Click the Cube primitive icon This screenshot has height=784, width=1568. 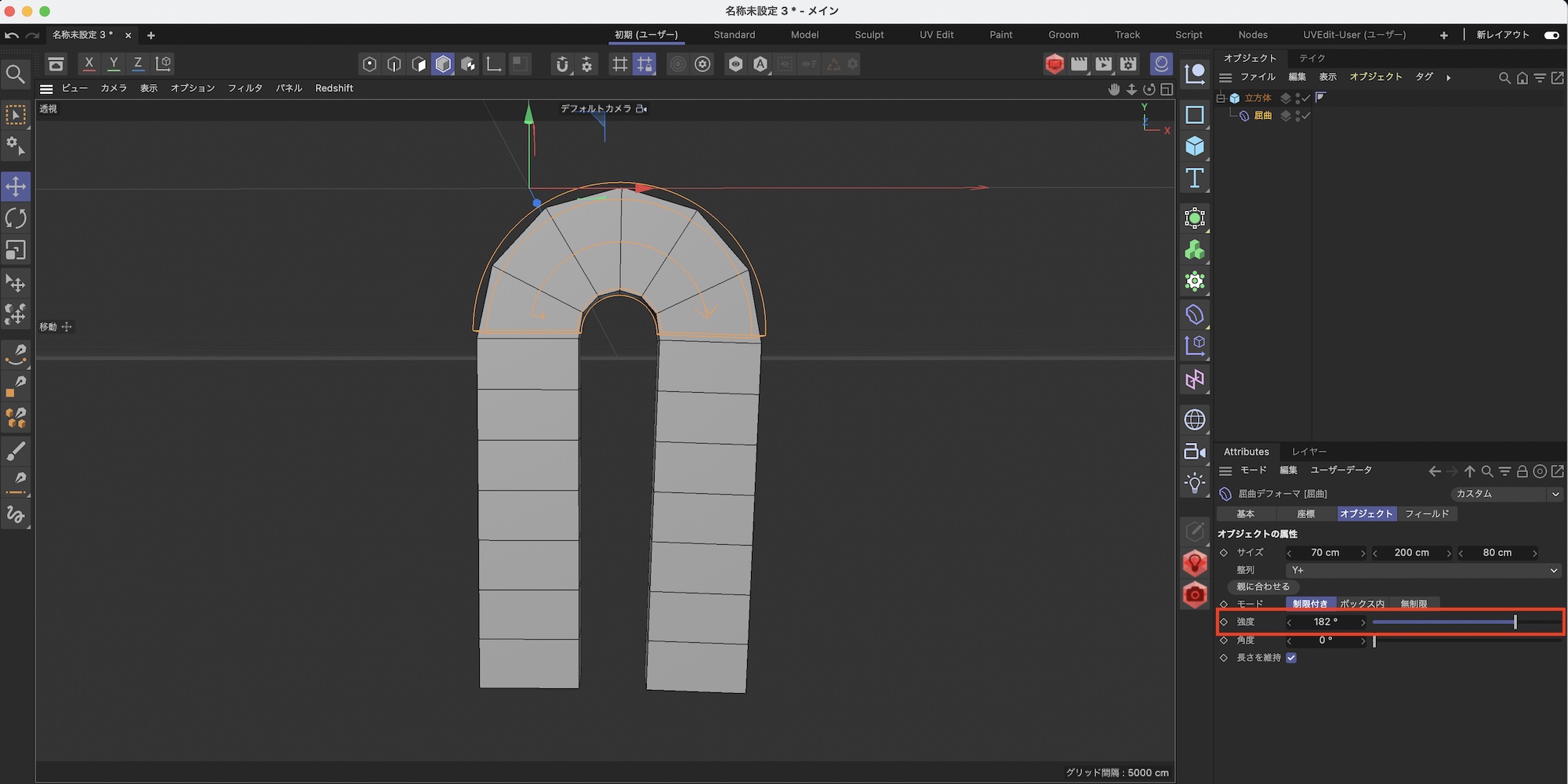point(1194,147)
